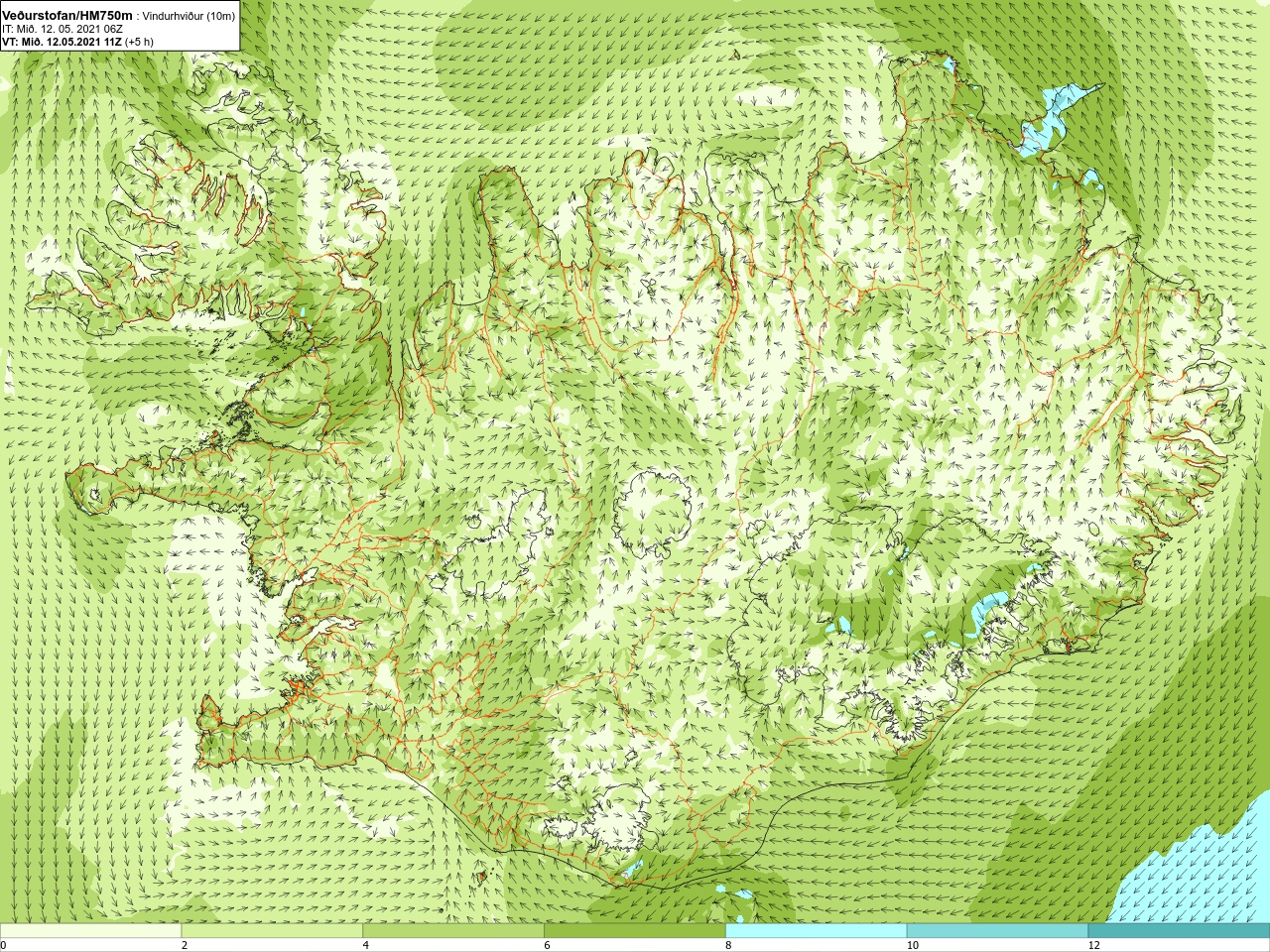
Task: Click the legend value "6"
Action: point(548,946)
